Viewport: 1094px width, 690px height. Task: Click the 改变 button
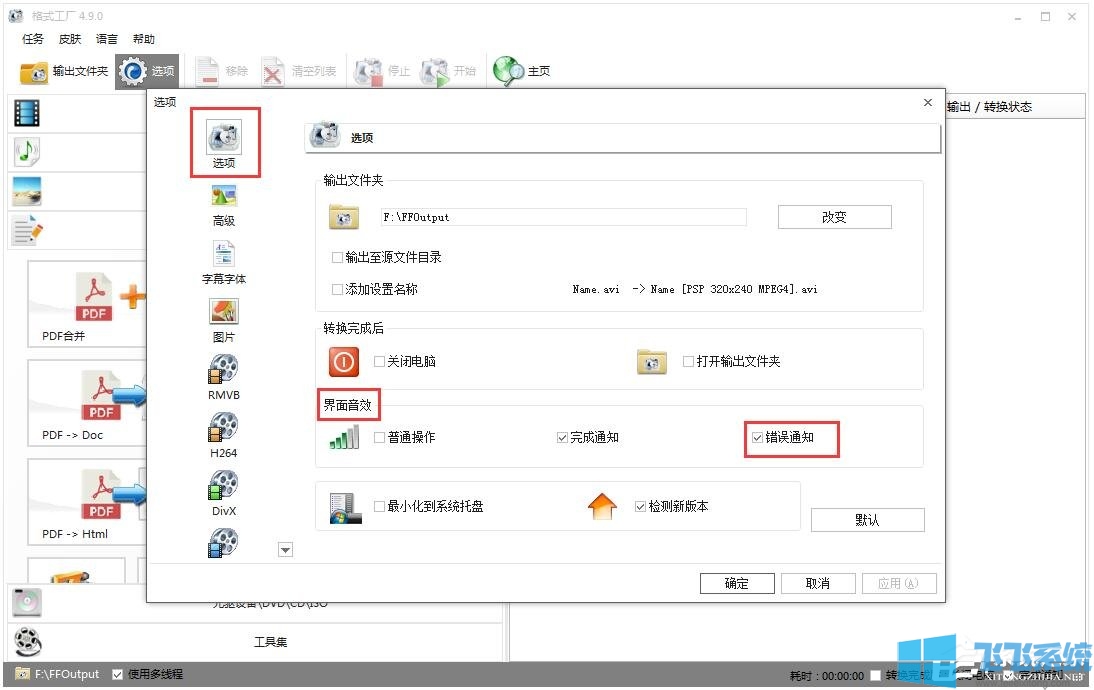click(x=834, y=217)
